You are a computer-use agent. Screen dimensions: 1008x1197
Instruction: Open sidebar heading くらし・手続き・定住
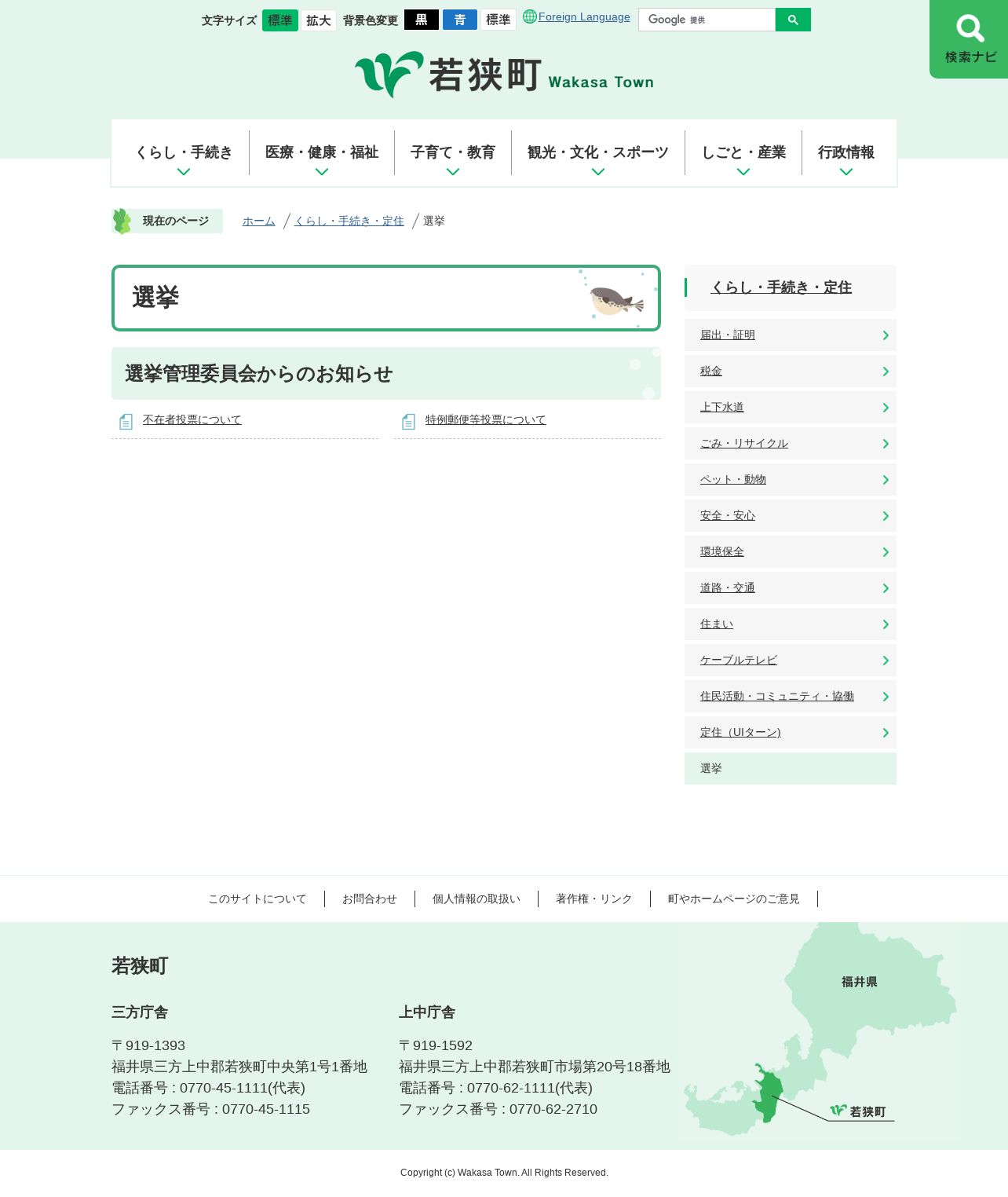(x=781, y=287)
